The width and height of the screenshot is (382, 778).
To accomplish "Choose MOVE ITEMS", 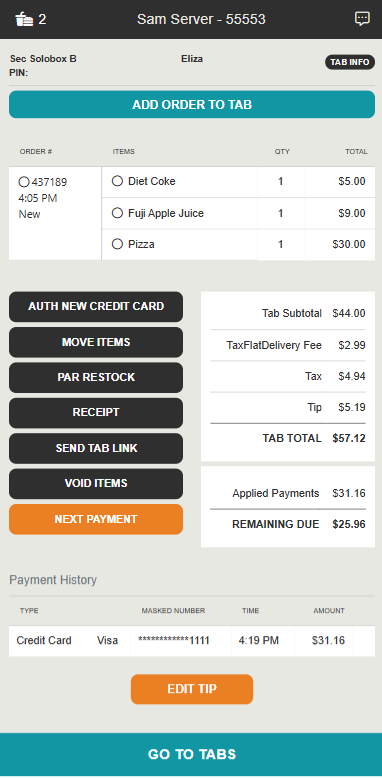I will pos(96,342).
